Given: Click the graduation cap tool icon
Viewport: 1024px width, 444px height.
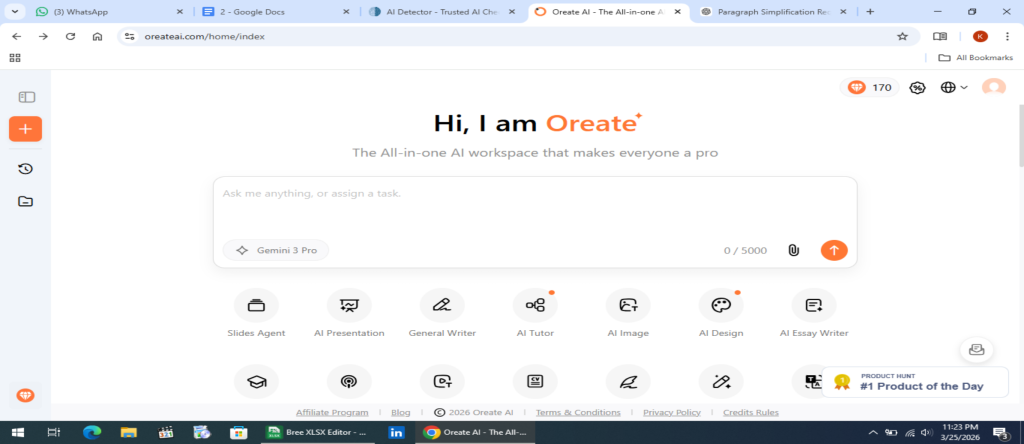Looking at the screenshot, I should 256,382.
